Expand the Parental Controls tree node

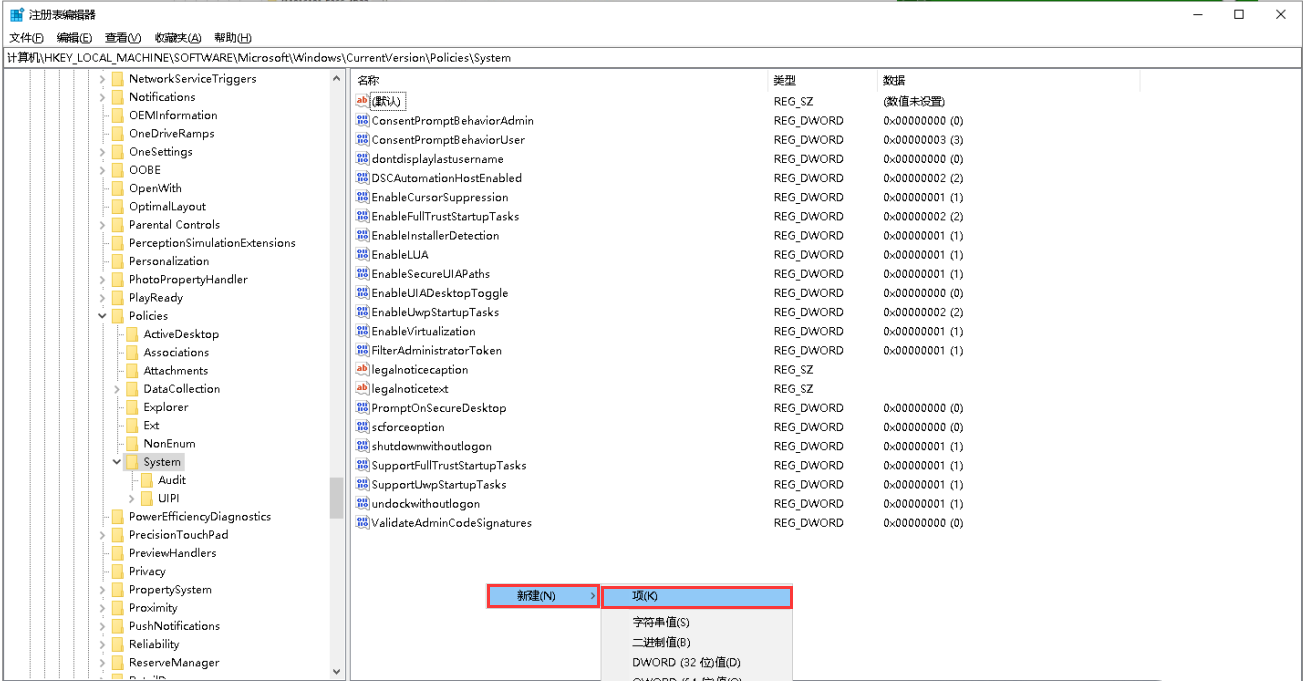tap(102, 225)
